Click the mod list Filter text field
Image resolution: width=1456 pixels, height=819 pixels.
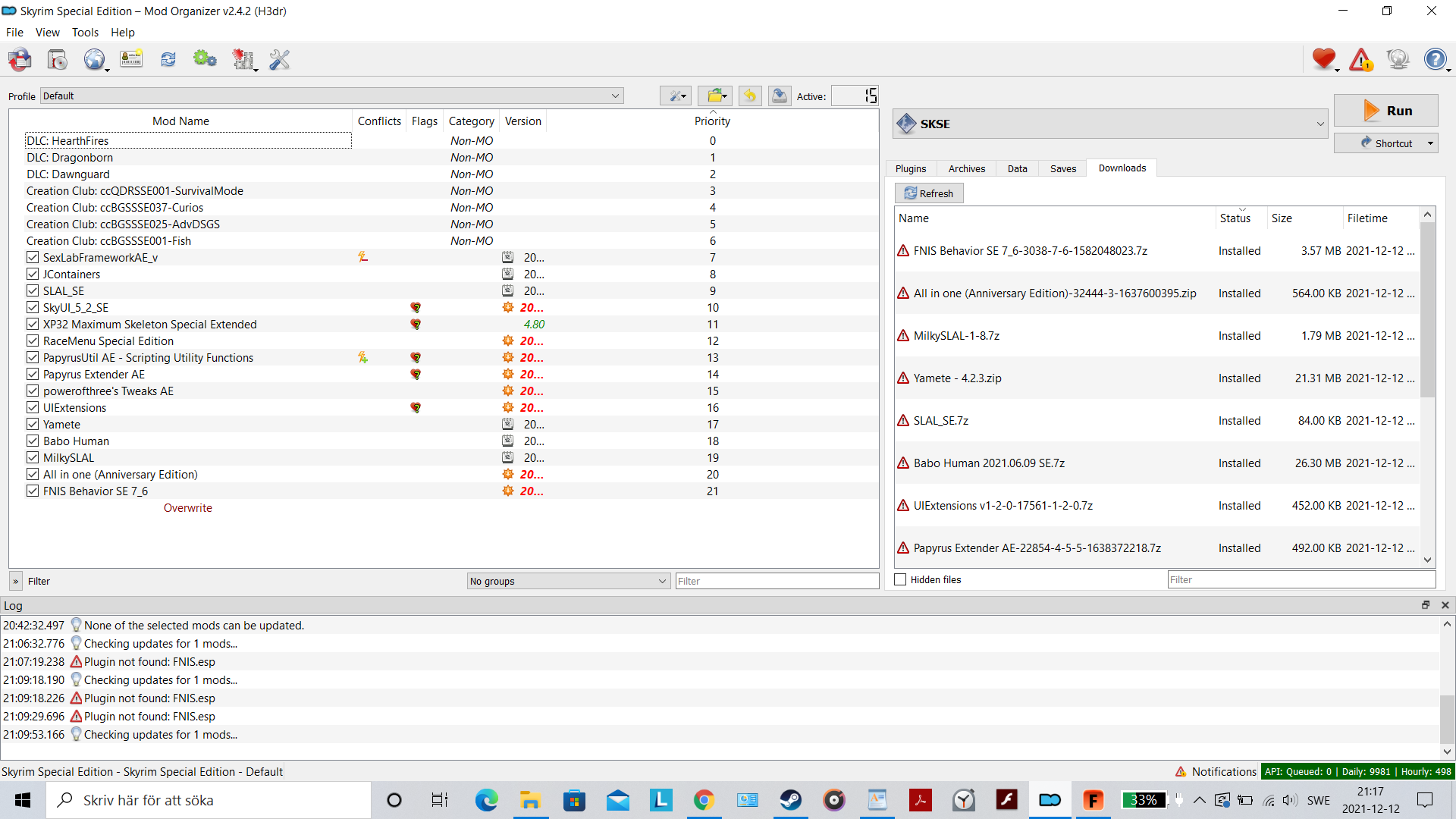pyautogui.click(x=777, y=581)
